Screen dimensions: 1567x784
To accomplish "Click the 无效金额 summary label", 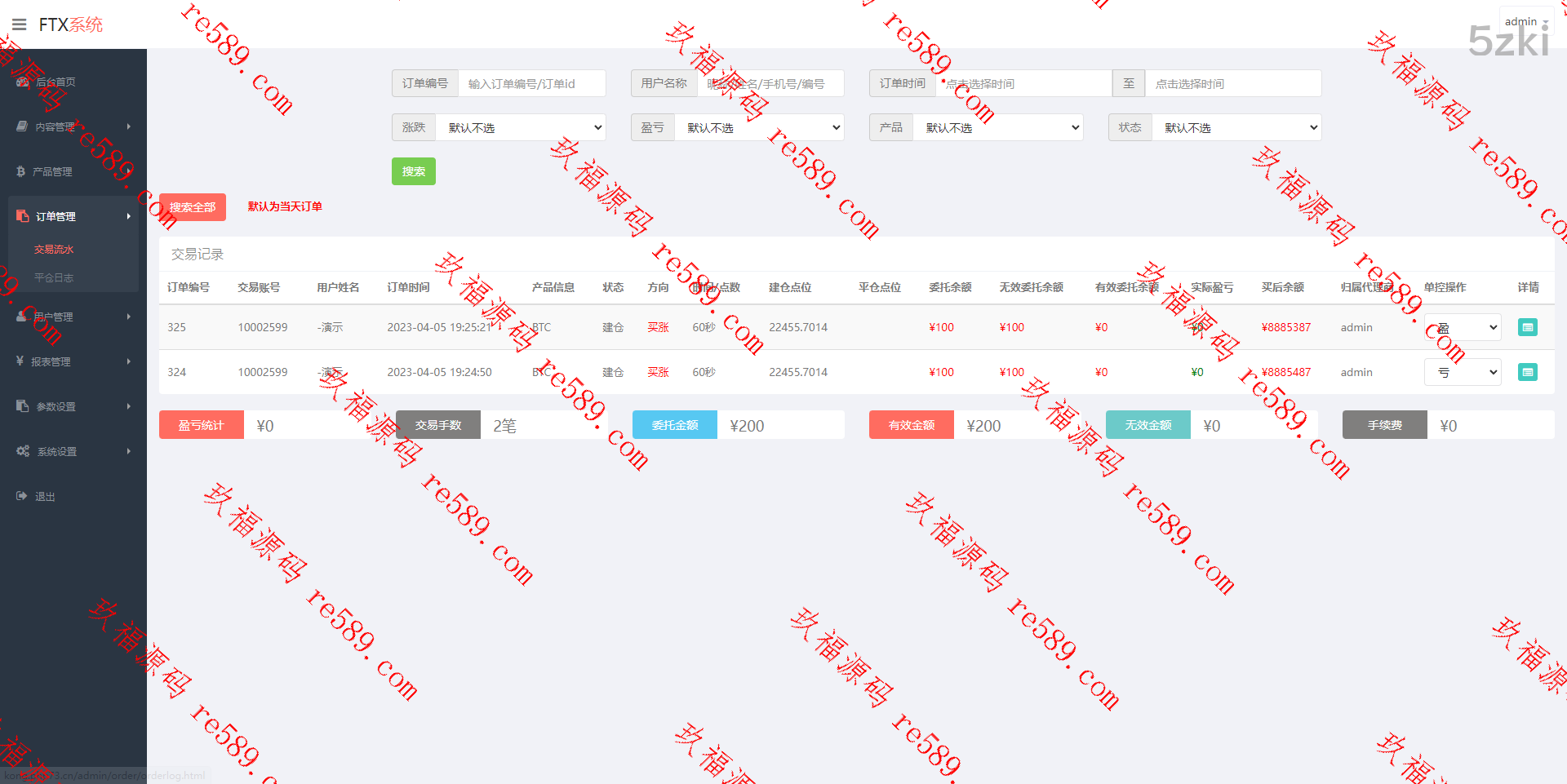I will (x=1148, y=425).
